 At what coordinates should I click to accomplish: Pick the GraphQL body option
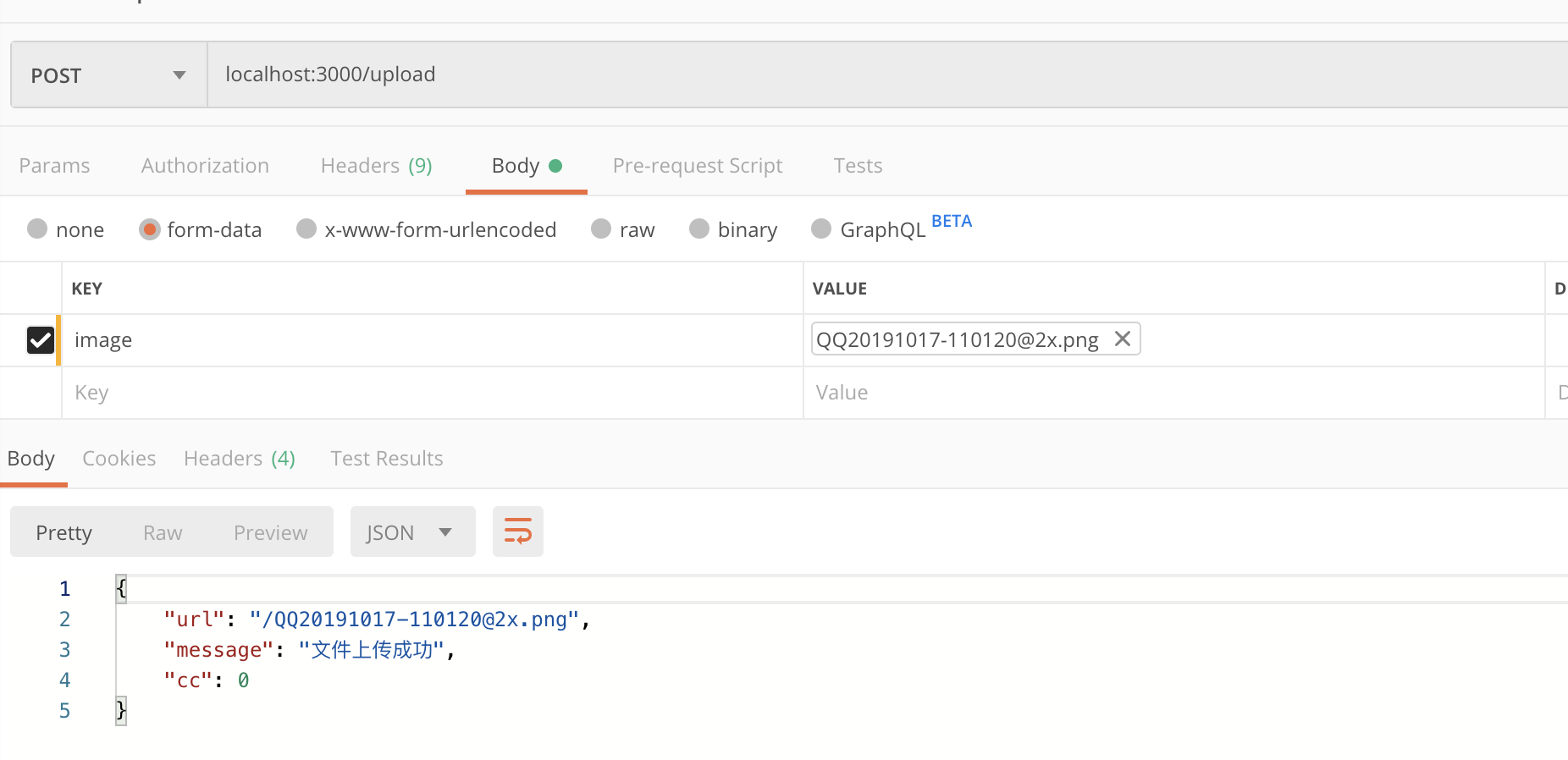(x=821, y=229)
